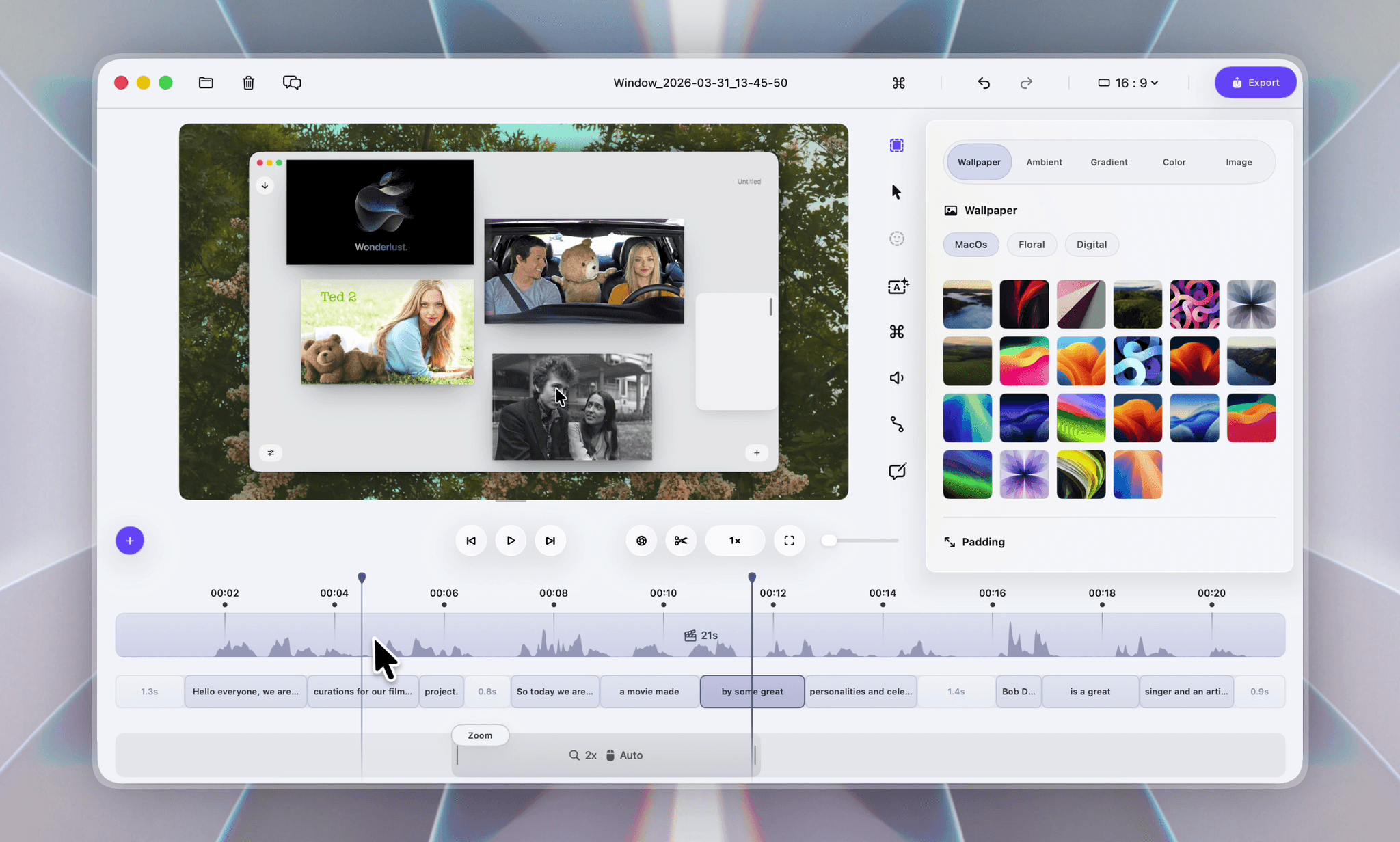Open the 1x playback speed selector

click(734, 541)
